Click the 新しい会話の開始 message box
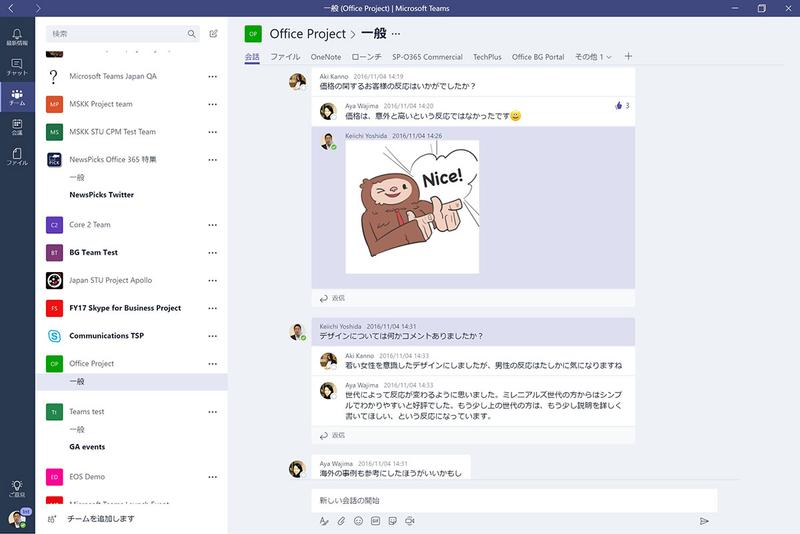The width and height of the screenshot is (800, 534). point(514,500)
